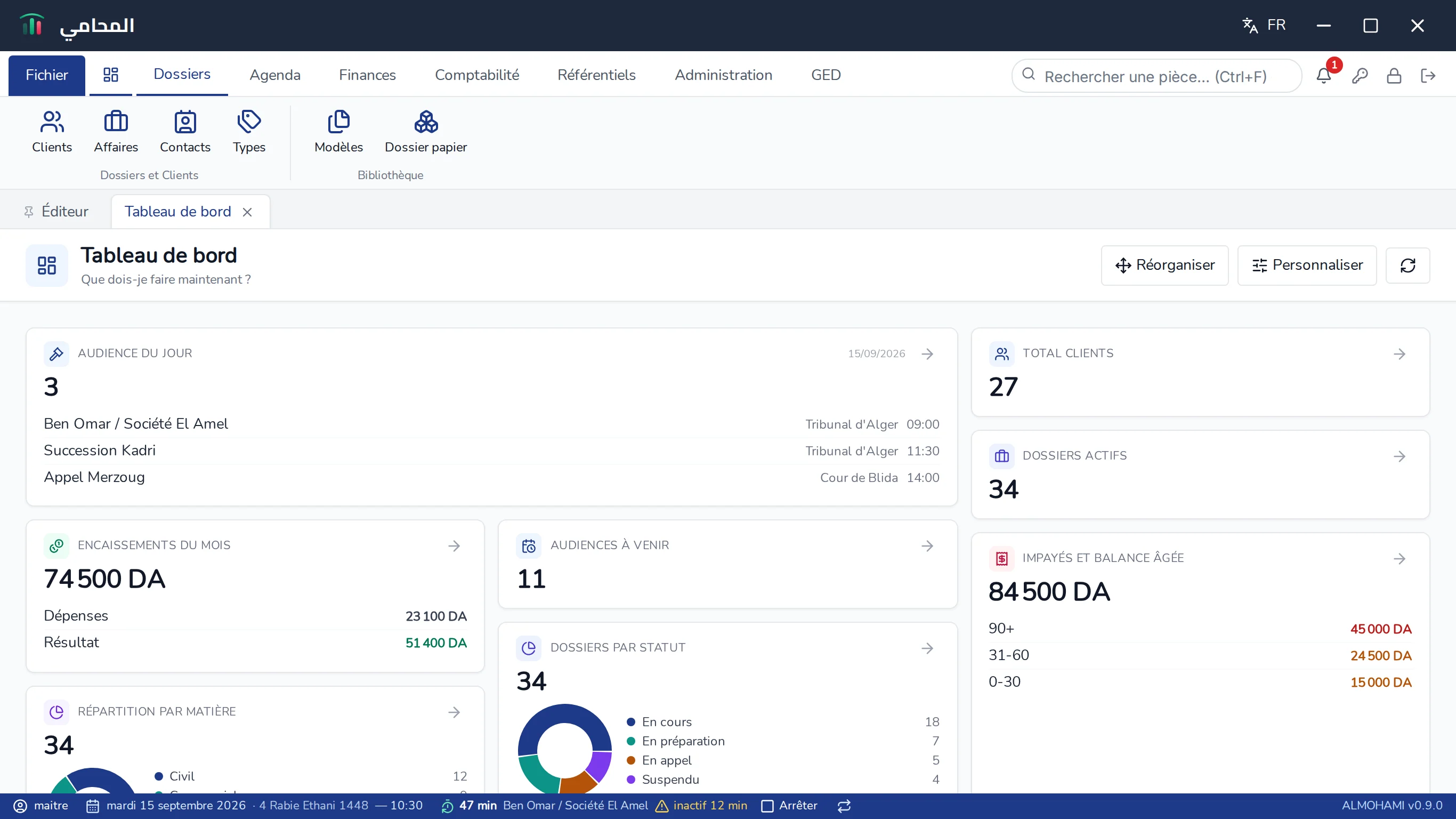Switch to the Administration ribbon tab
Viewport: 1456px width, 819px height.
(x=724, y=75)
